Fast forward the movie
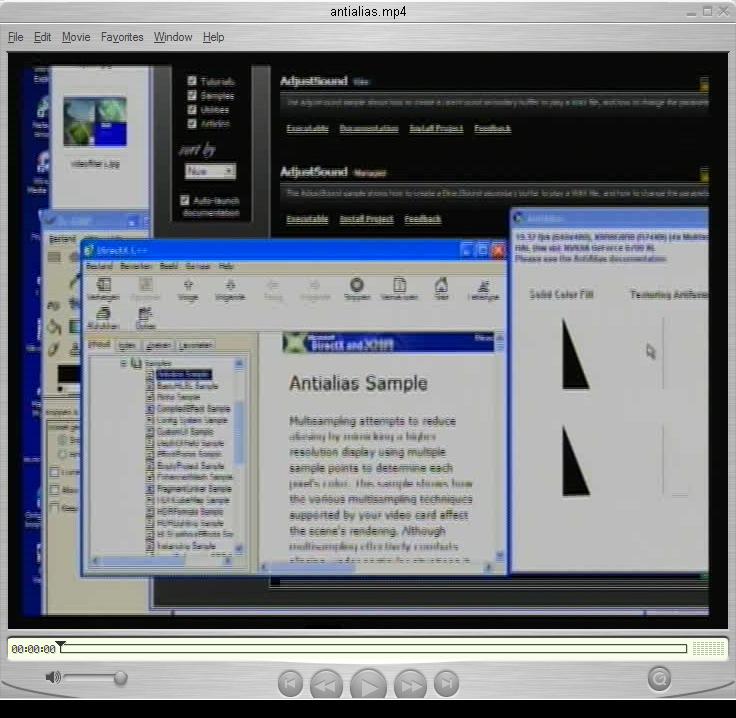Viewport: 736px width, 718px height. tap(411, 685)
